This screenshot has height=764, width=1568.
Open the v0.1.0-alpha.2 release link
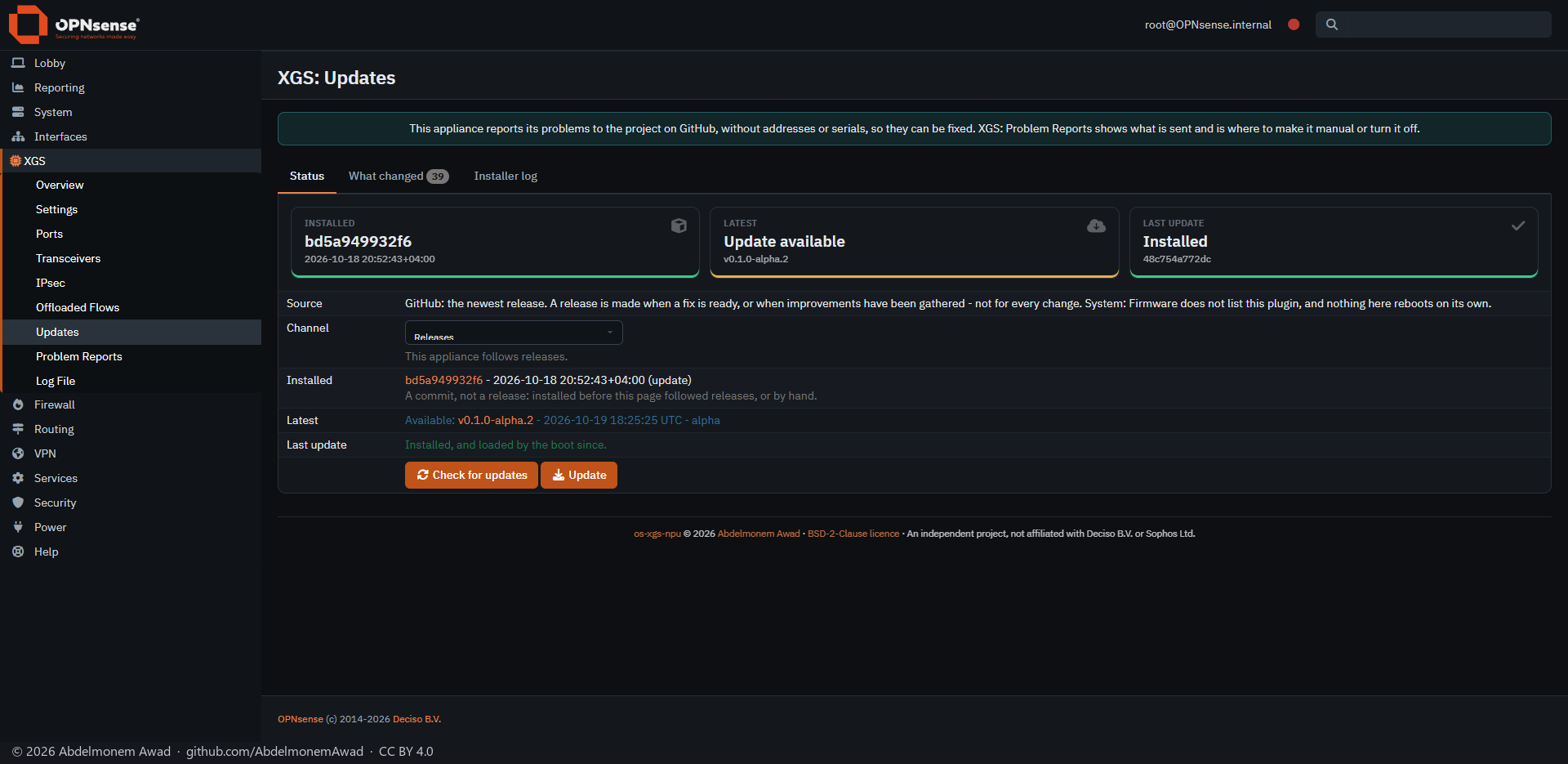pyautogui.click(x=496, y=420)
